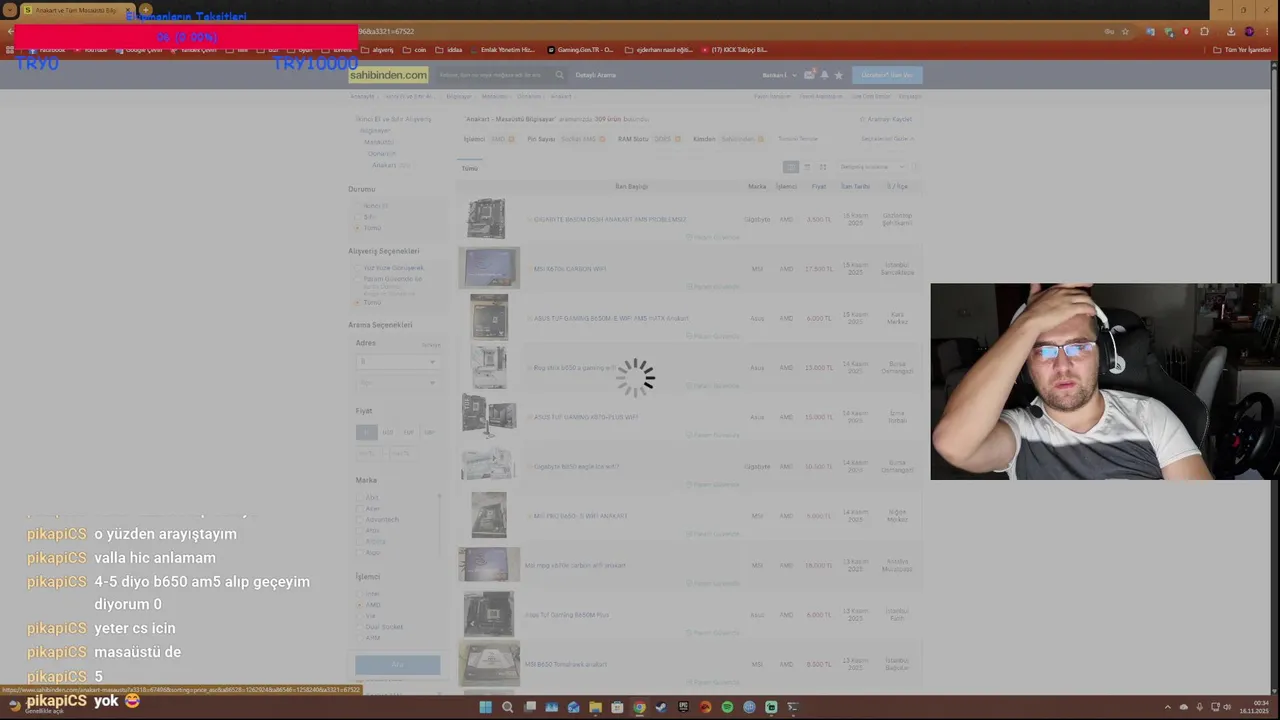Open Google Chrome from the taskbar

click(x=639, y=707)
